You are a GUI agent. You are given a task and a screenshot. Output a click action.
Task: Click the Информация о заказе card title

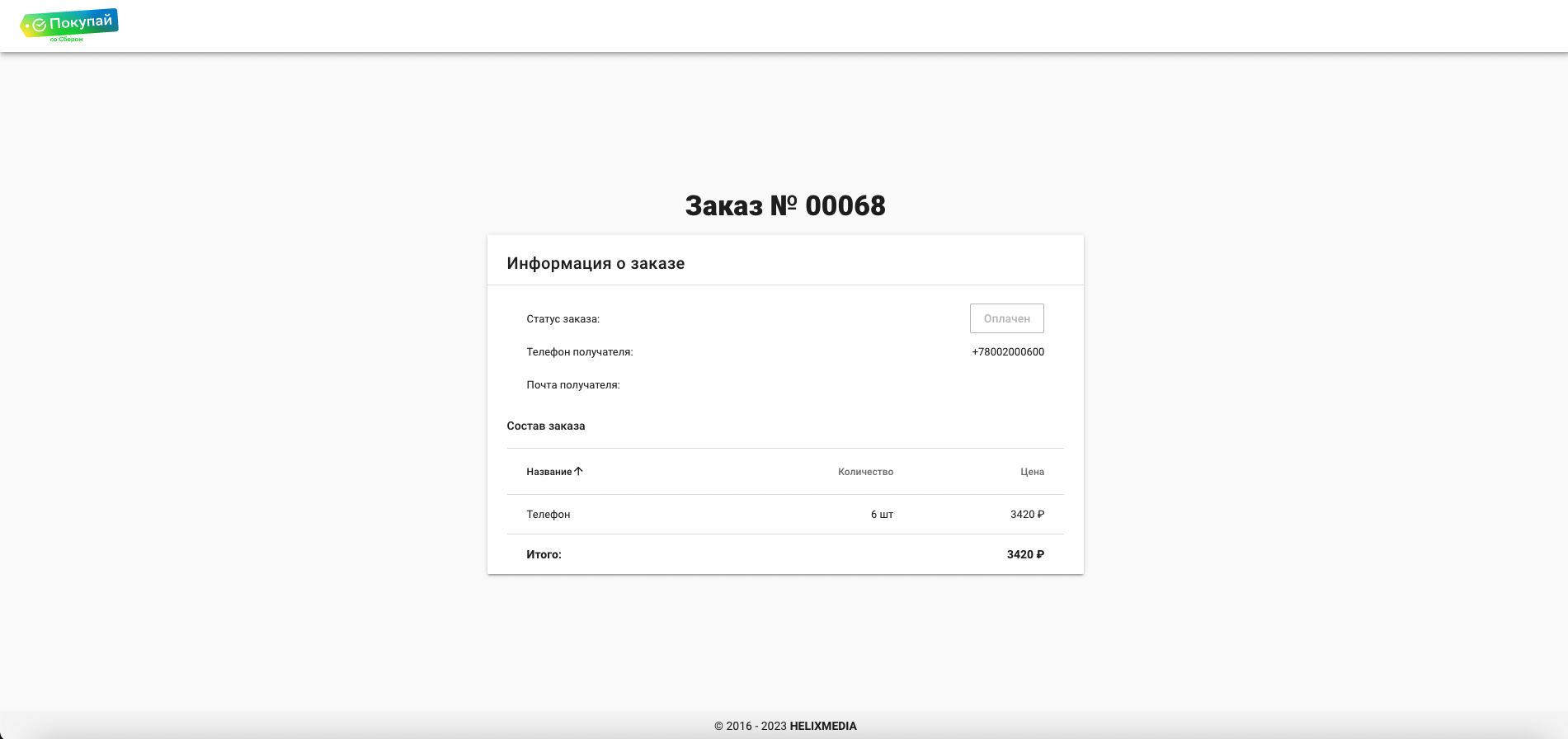point(596,263)
